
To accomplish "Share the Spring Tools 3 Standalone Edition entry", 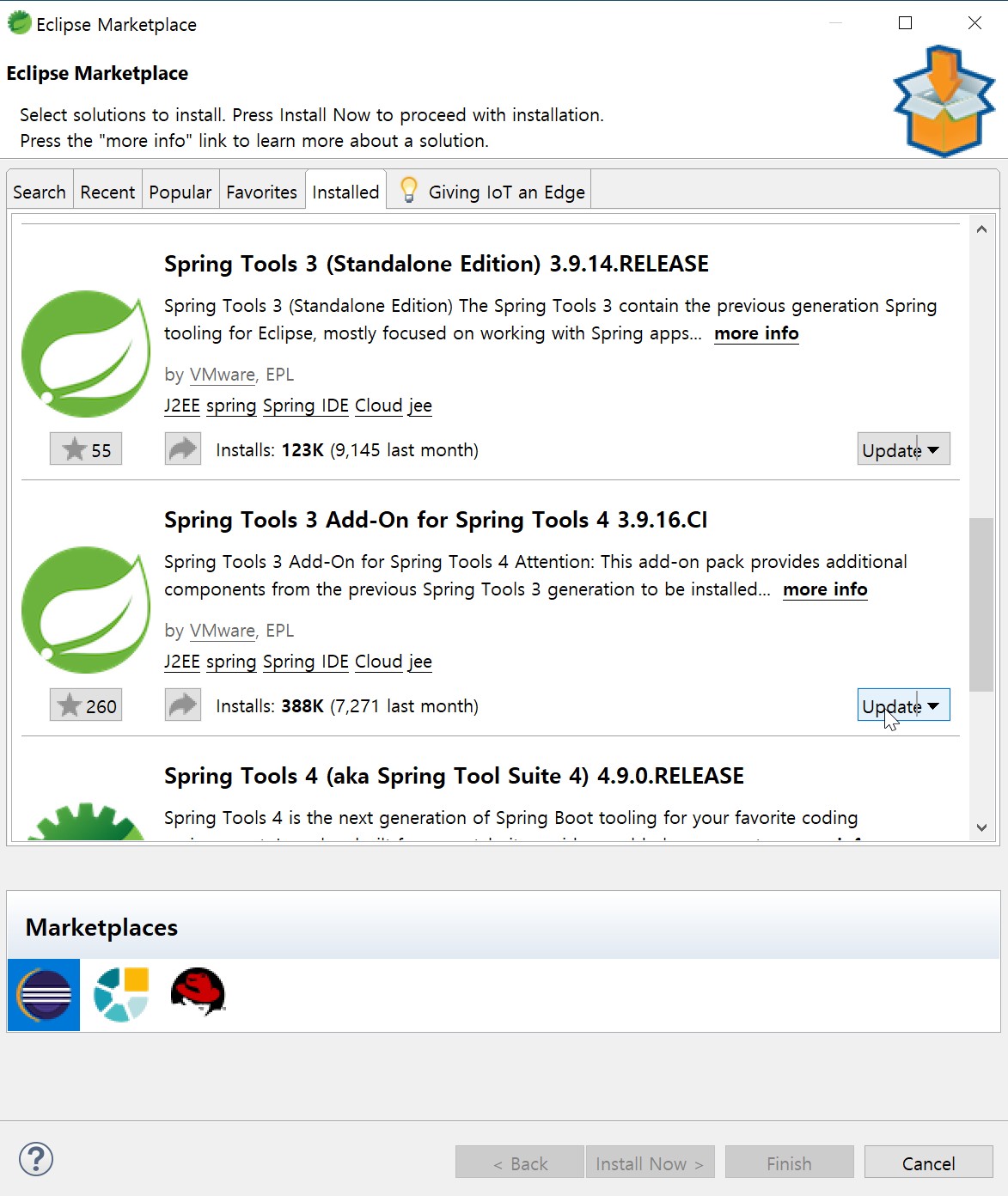I will point(183,448).
